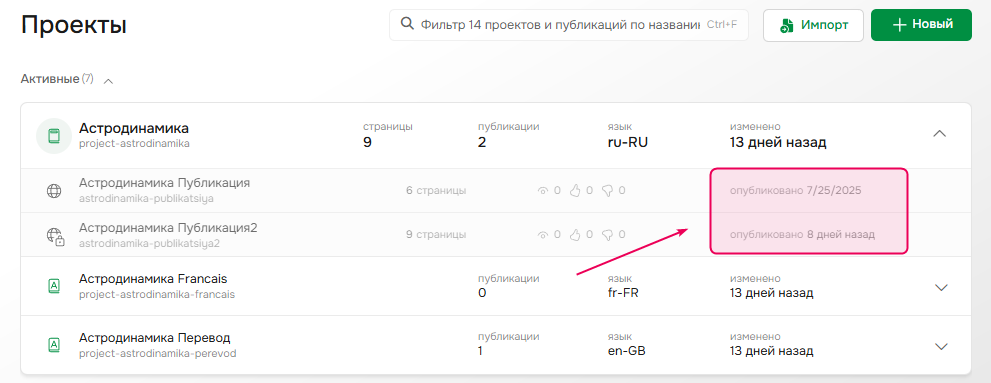Click Астродинамика Перевод publications count 1
991x383 pixels.
pyautogui.click(x=481, y=350)
